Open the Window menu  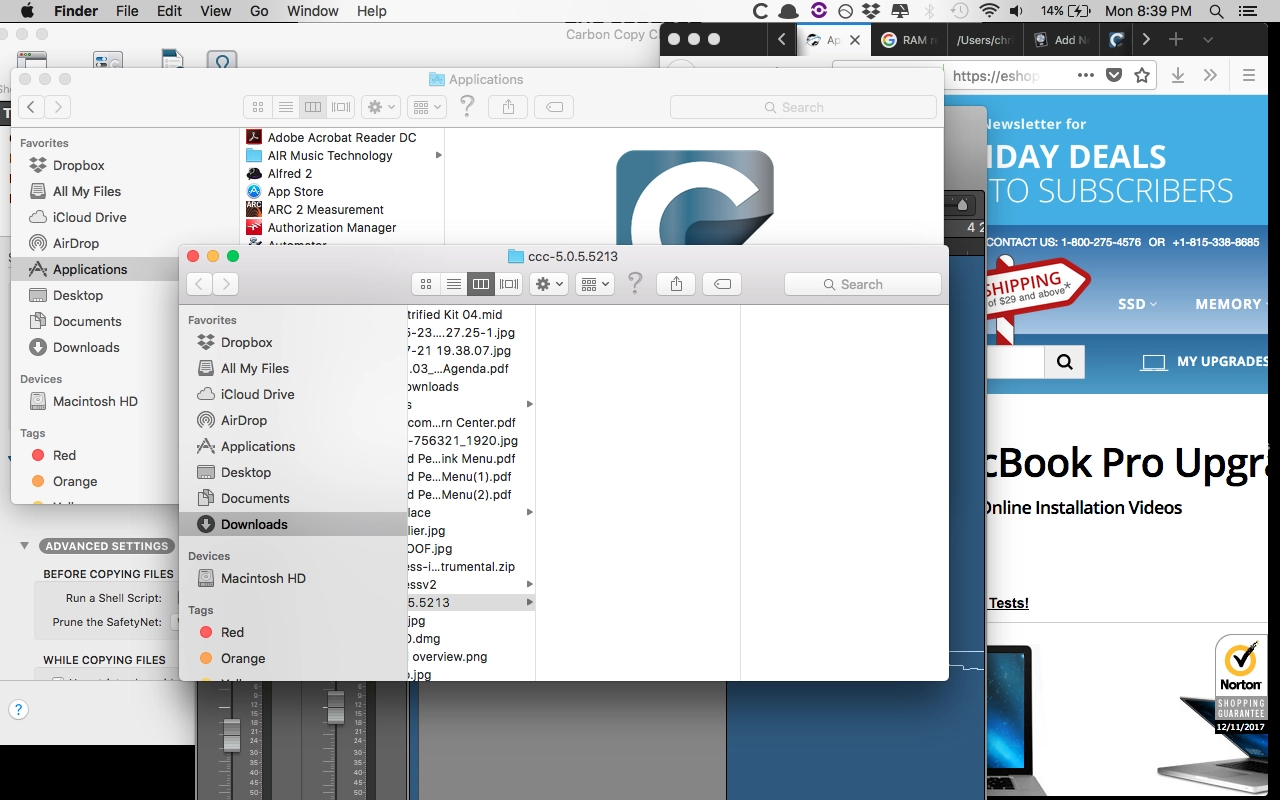312,11
